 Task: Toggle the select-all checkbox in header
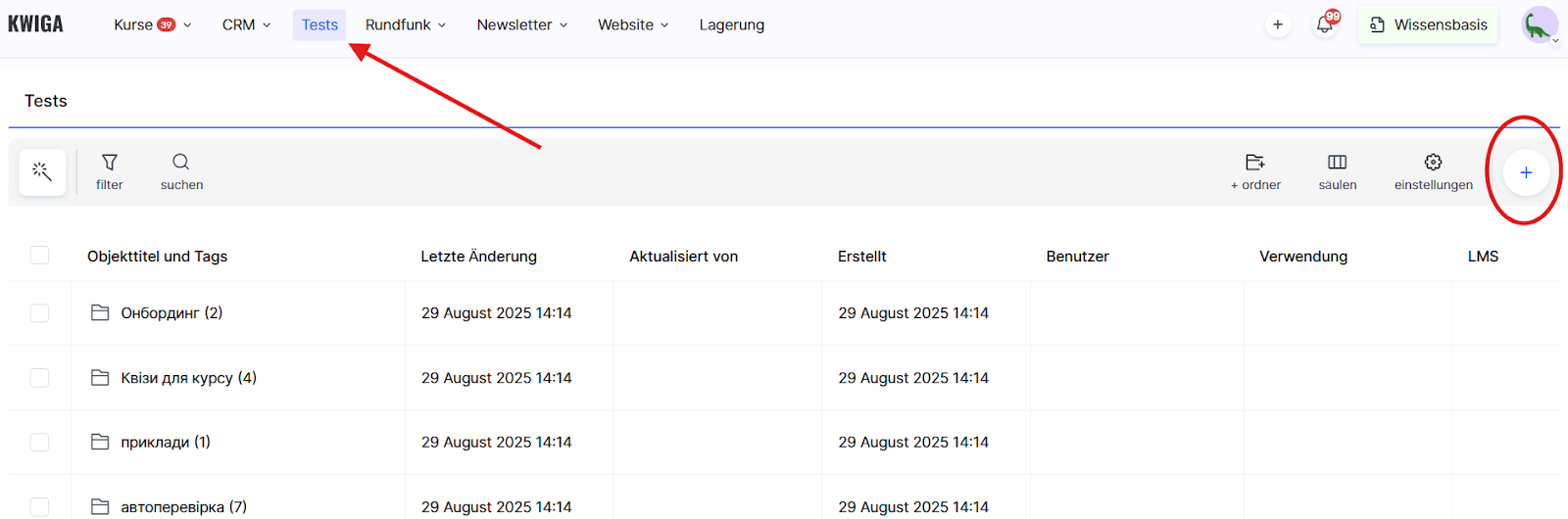[x=39, y=256]
